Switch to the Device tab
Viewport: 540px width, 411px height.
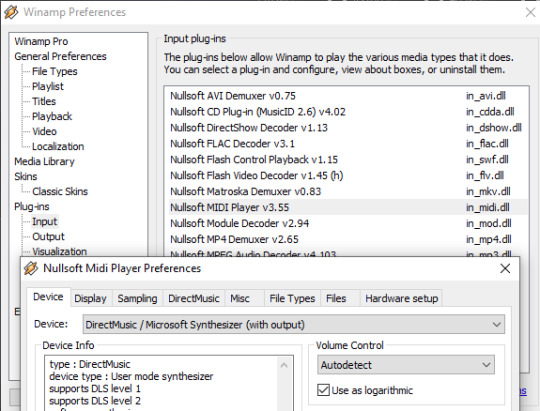coord(48,297)
